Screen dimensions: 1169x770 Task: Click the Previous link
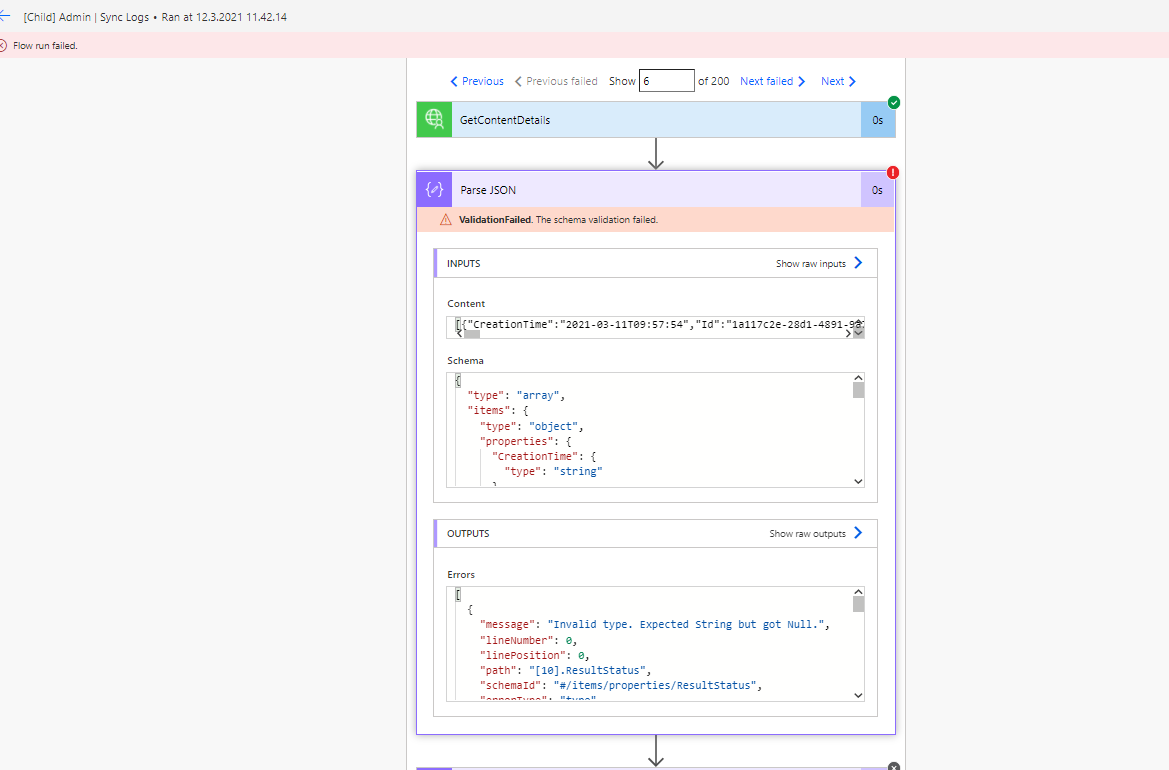476,81
